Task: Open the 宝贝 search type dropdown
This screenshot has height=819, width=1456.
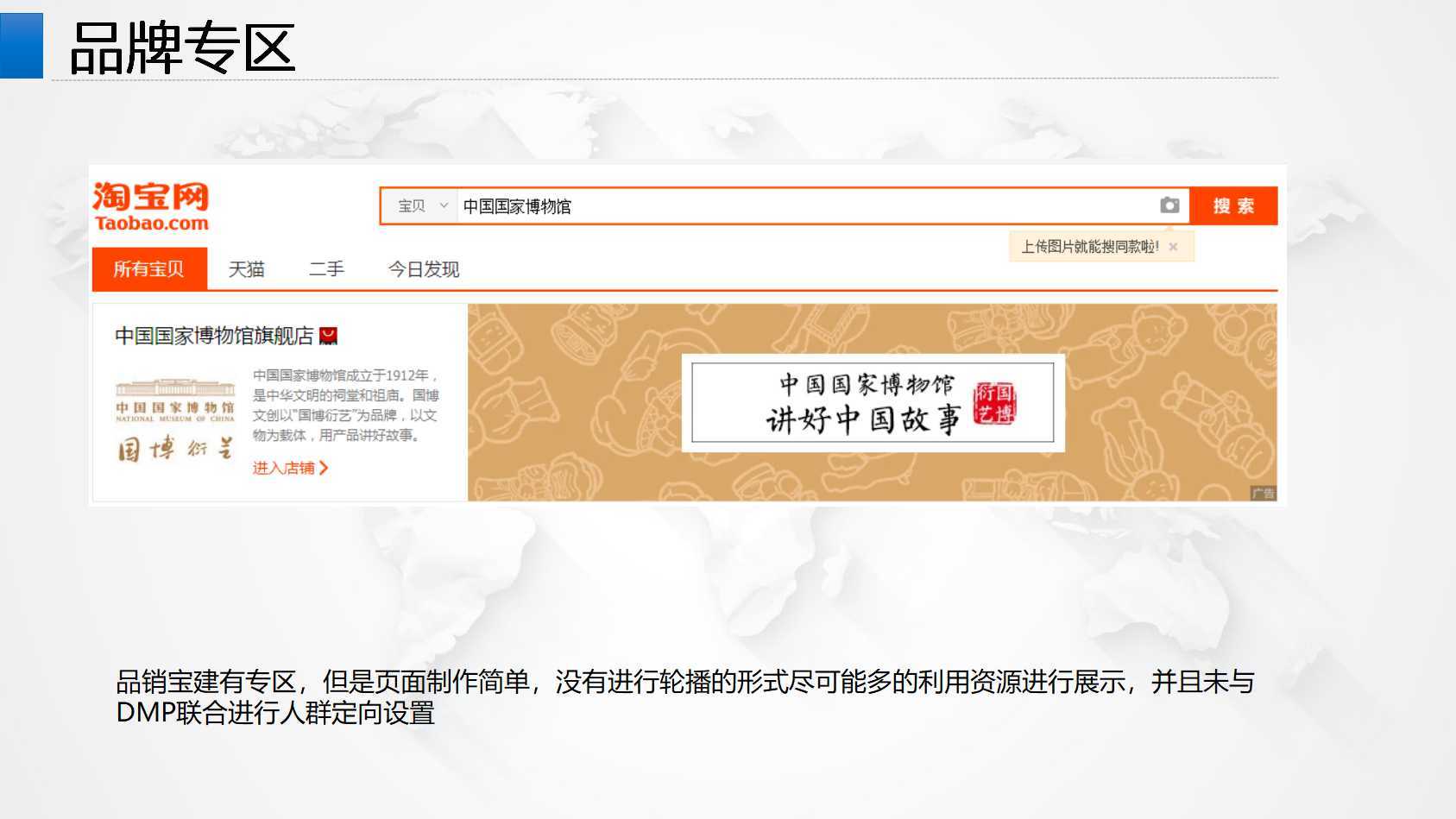Action: (422, 206)
